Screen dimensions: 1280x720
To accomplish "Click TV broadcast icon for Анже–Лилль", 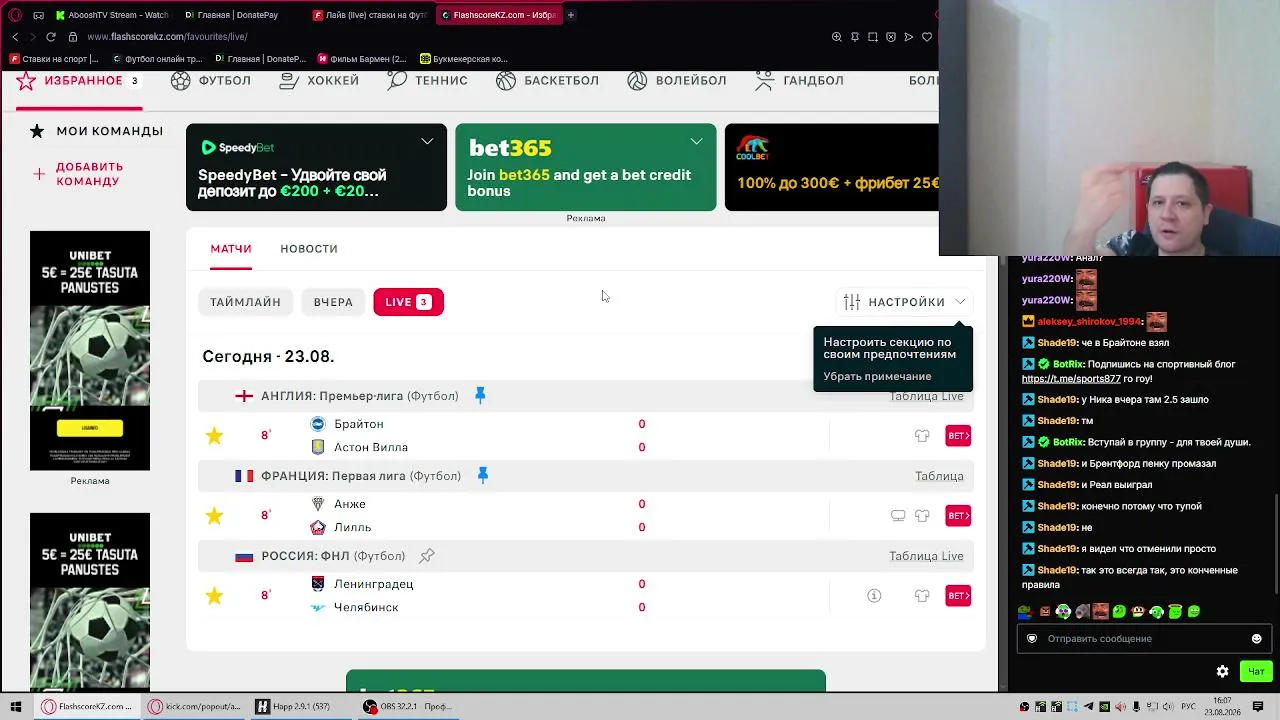I will click(x=898, y=516).
